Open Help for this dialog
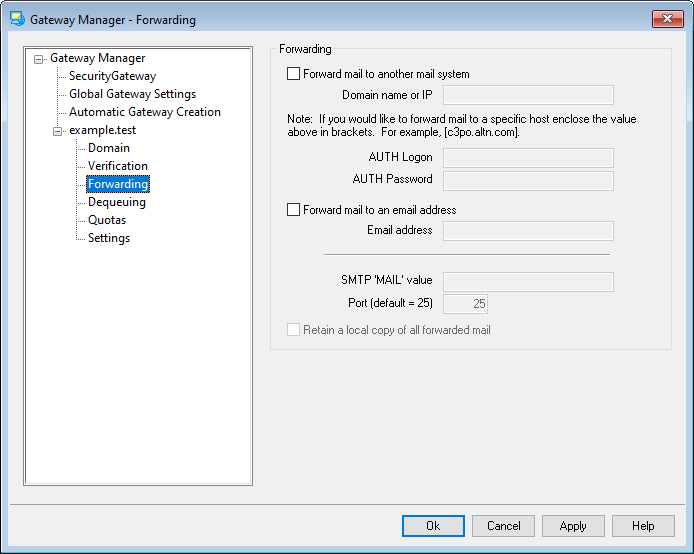This screenshot has width=694, height=554. click(643, 526)
